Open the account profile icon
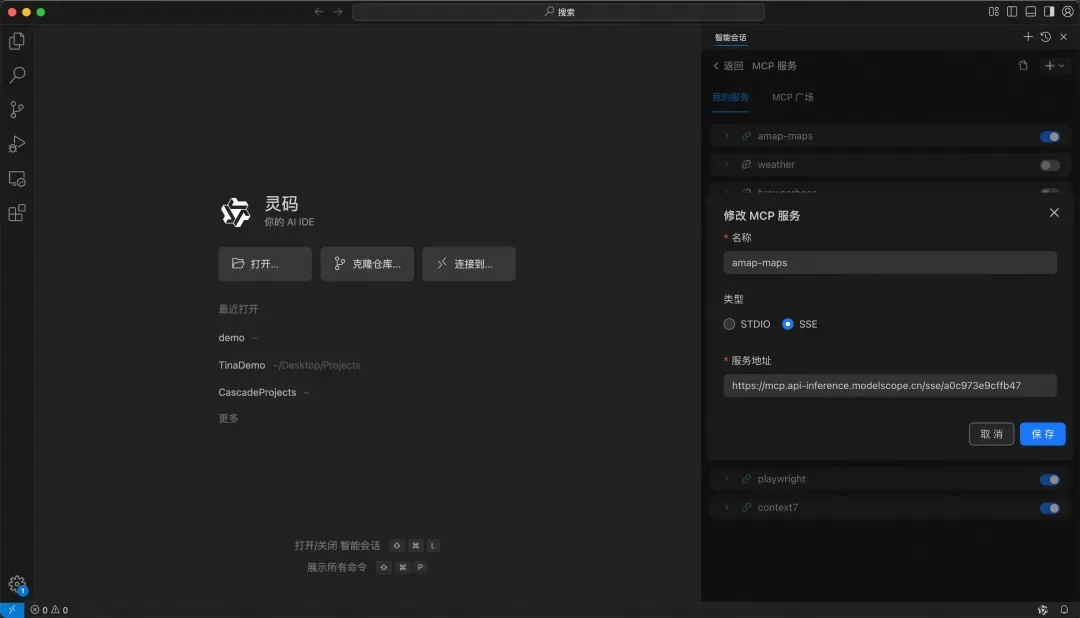The image size is (1080, 618). 1068,12
